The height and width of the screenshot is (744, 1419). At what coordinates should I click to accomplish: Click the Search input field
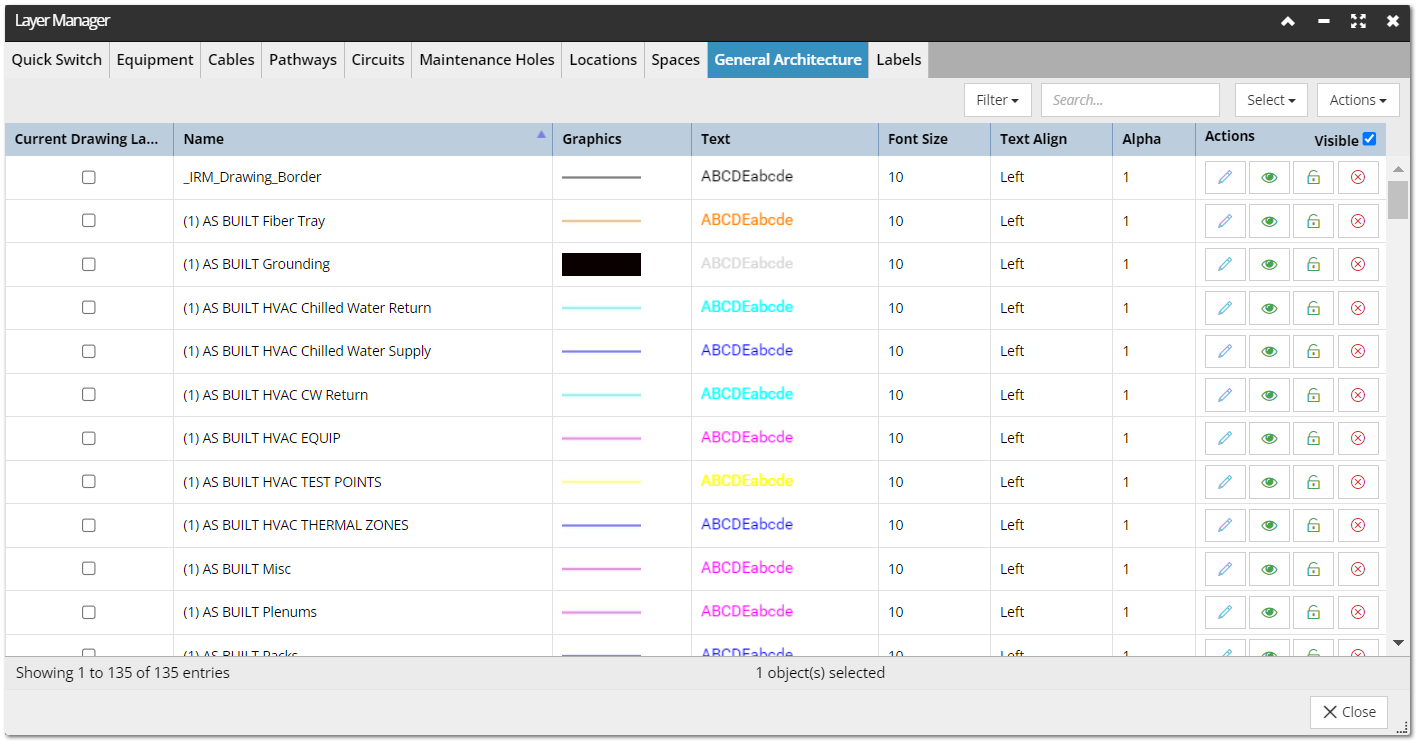(x=1130, y=100)
